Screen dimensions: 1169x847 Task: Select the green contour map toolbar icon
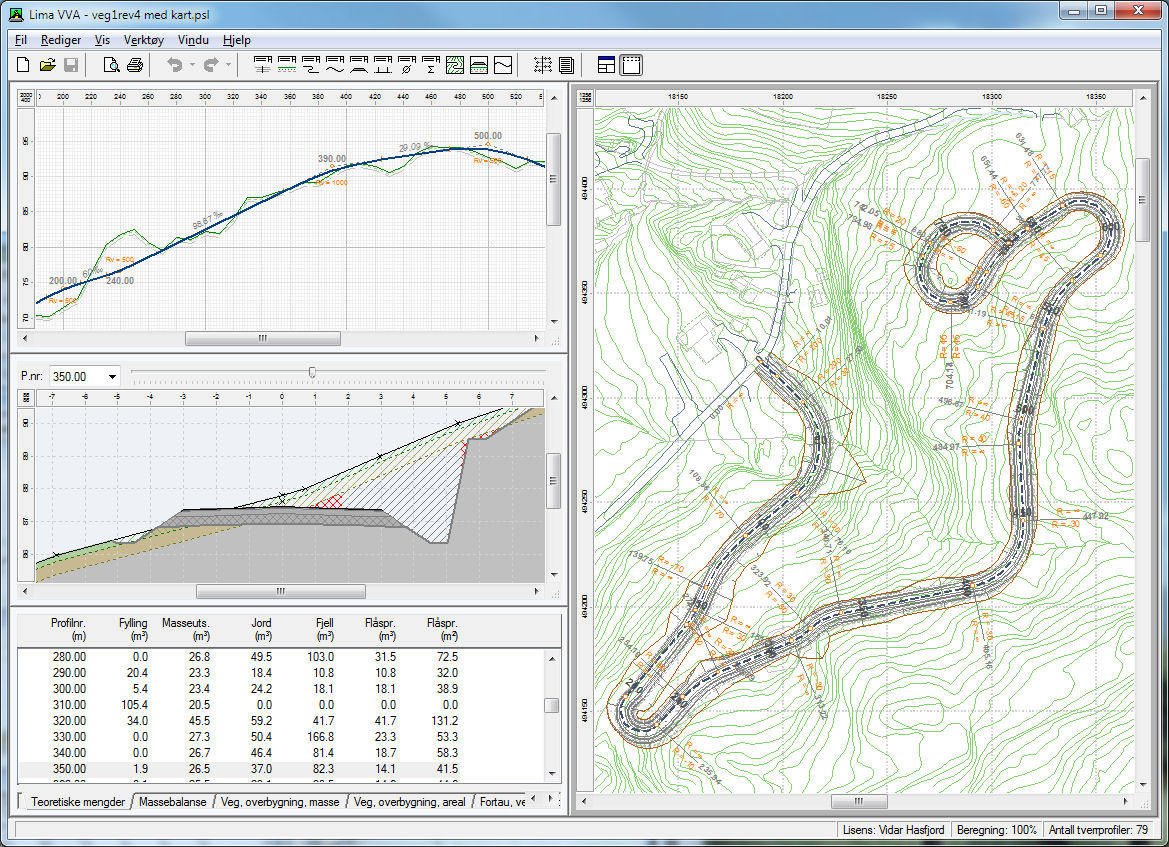point(455,66)
